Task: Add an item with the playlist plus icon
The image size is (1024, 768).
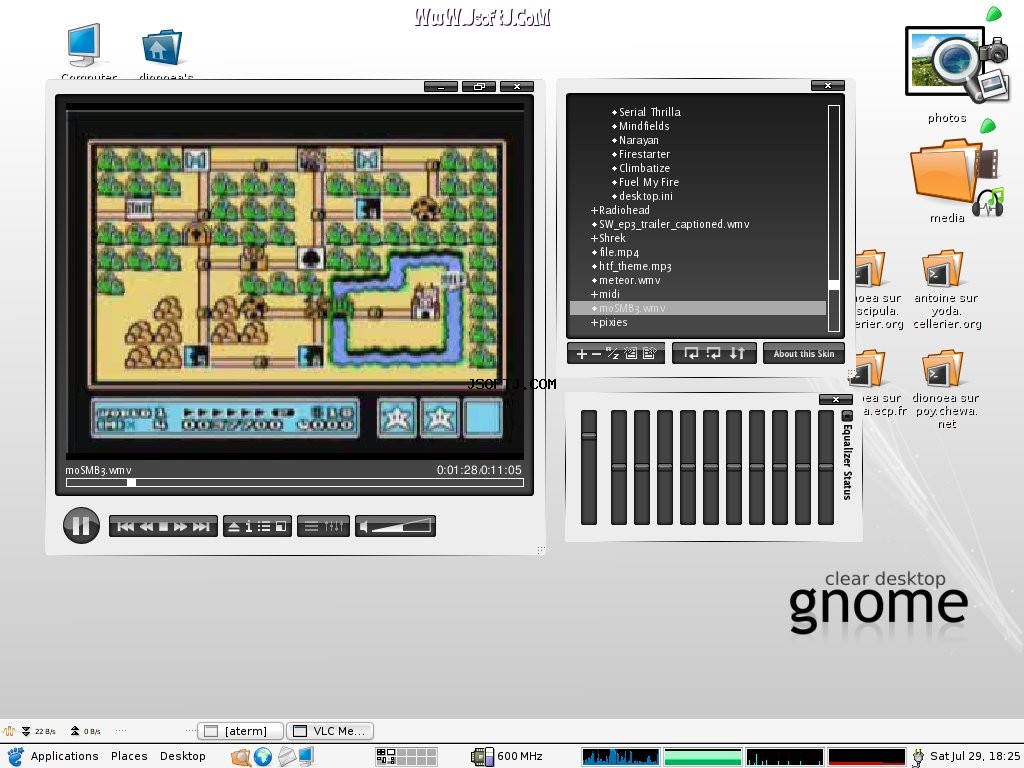Action: coord(581,354)
